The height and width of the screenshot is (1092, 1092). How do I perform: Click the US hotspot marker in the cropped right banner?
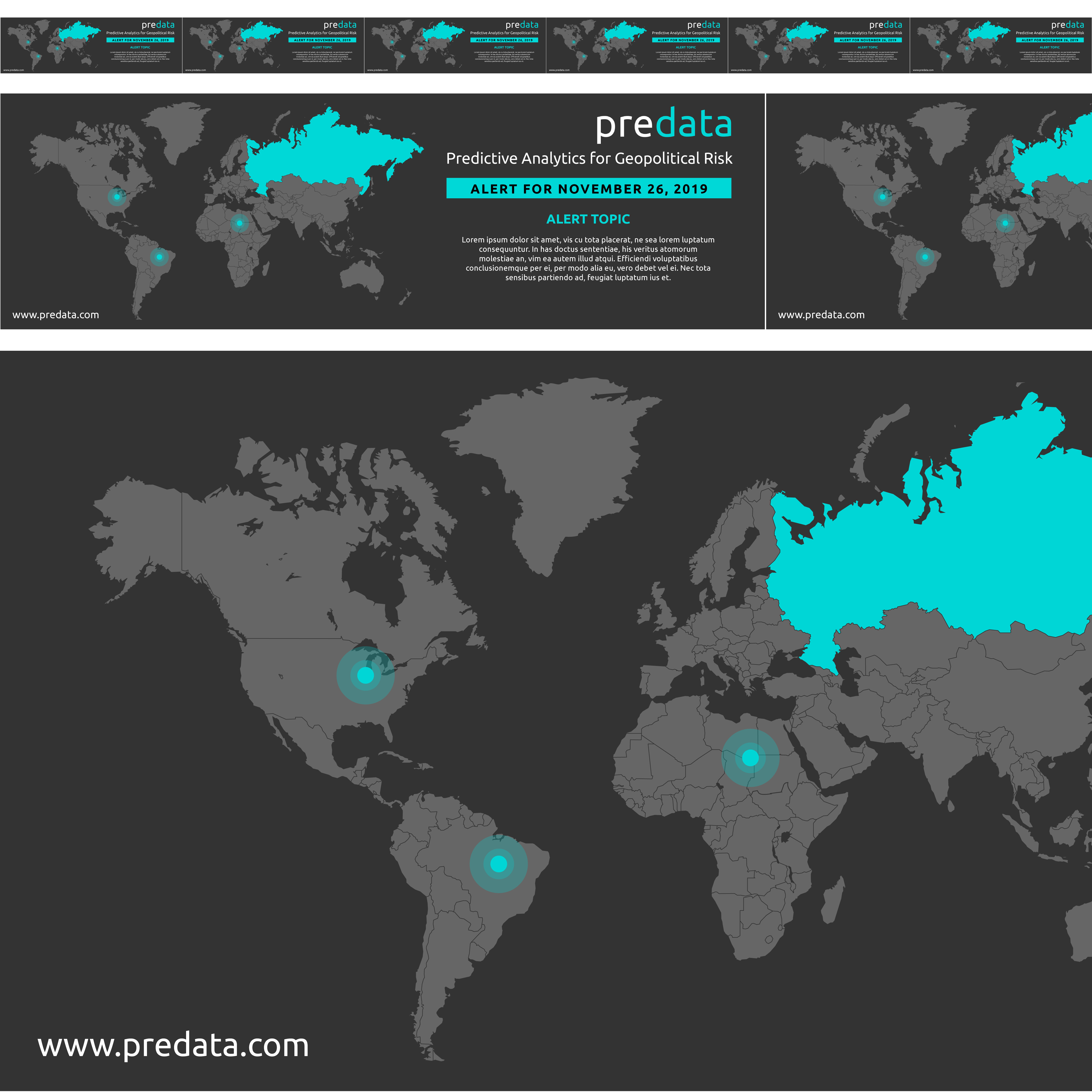(x=882, y=197)
